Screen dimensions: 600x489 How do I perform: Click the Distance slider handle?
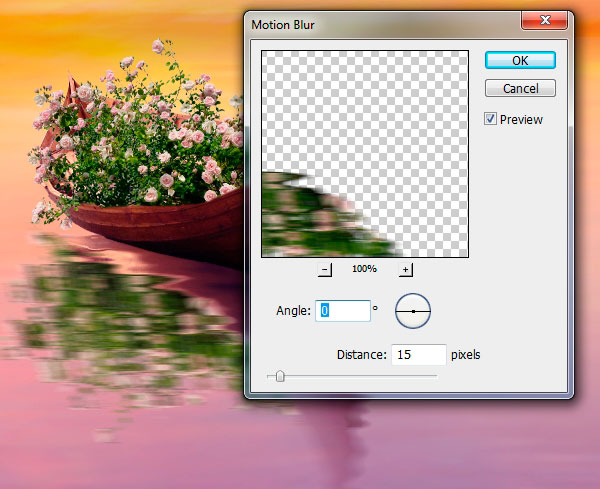280,377
